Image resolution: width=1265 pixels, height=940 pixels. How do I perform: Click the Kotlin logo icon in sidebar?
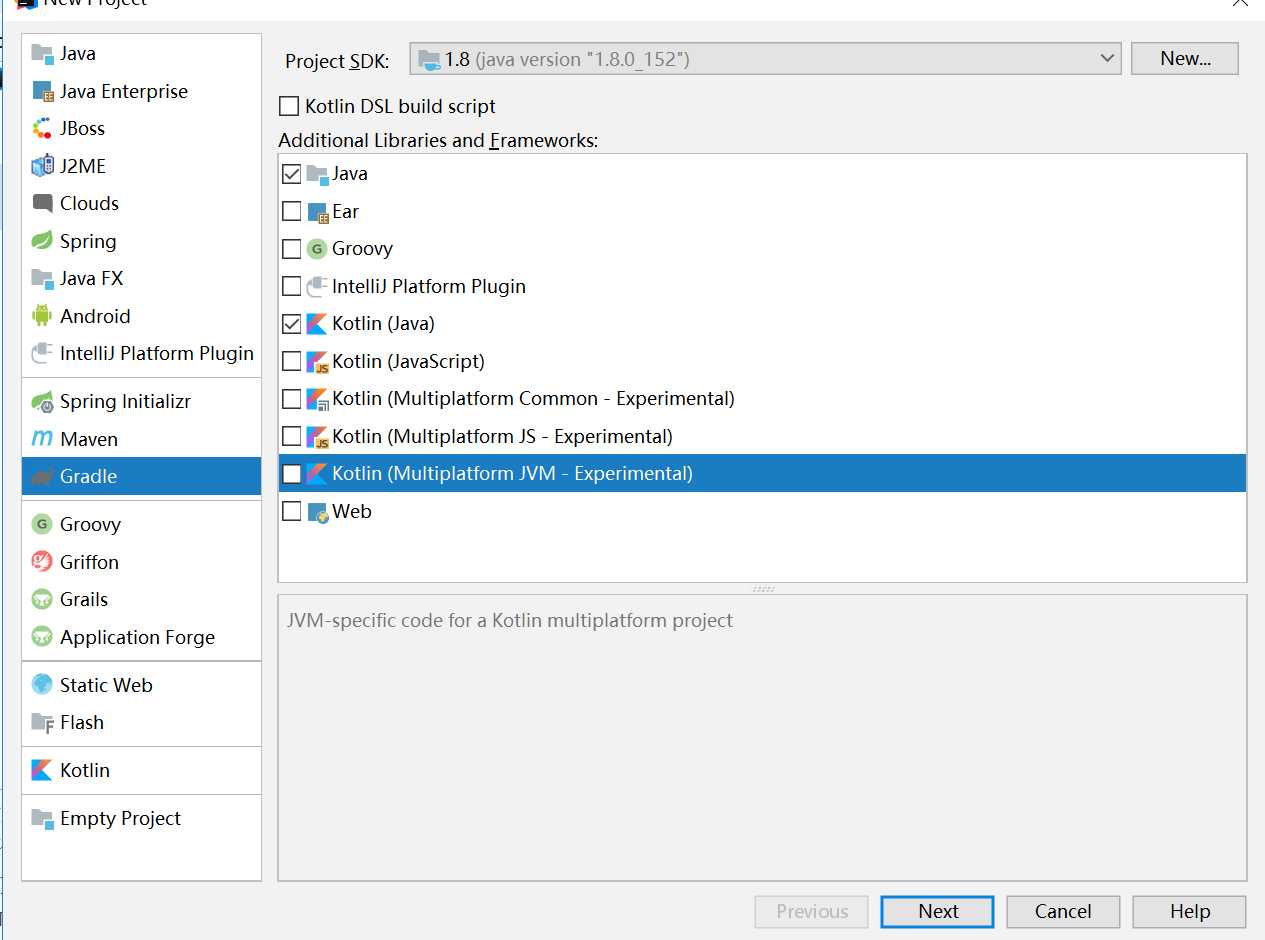pyautogui.click(x=42, y=770)
